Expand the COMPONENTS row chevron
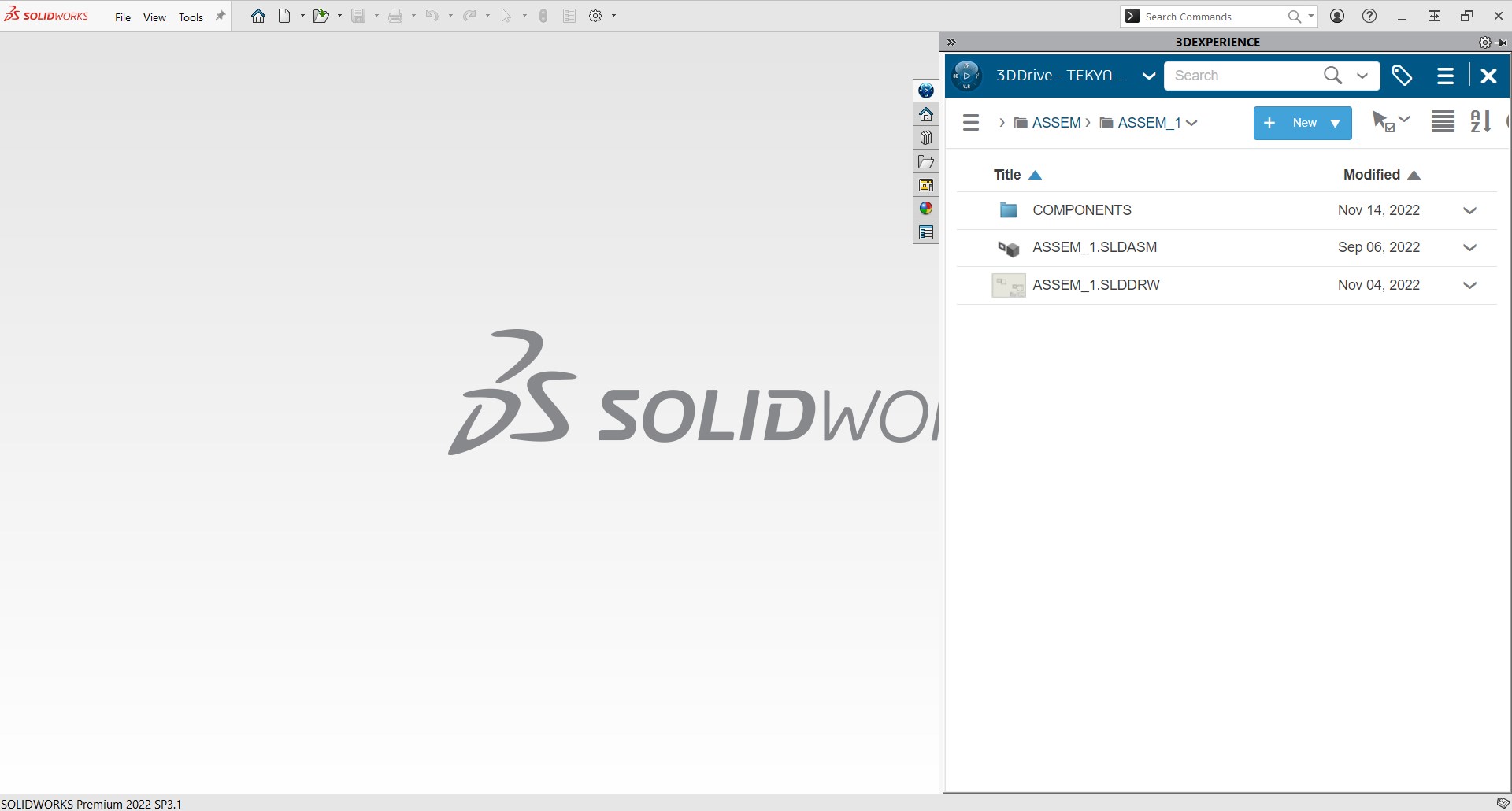Image resolution: width=1512 pixels, height=811 pixels. tap(1469, 211)
